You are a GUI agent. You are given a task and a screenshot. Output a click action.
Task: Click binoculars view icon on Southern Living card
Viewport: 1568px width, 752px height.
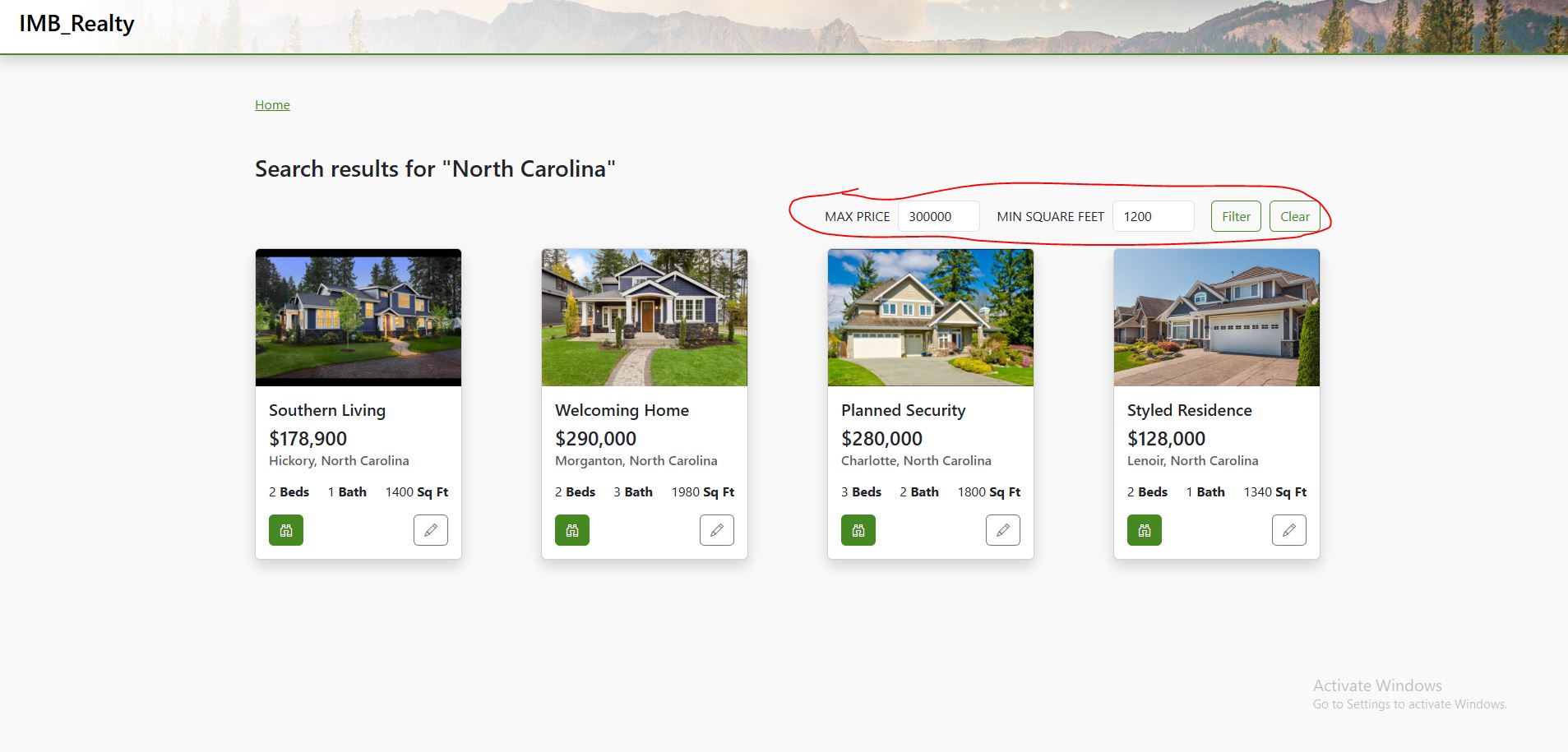tap(286, 530)
